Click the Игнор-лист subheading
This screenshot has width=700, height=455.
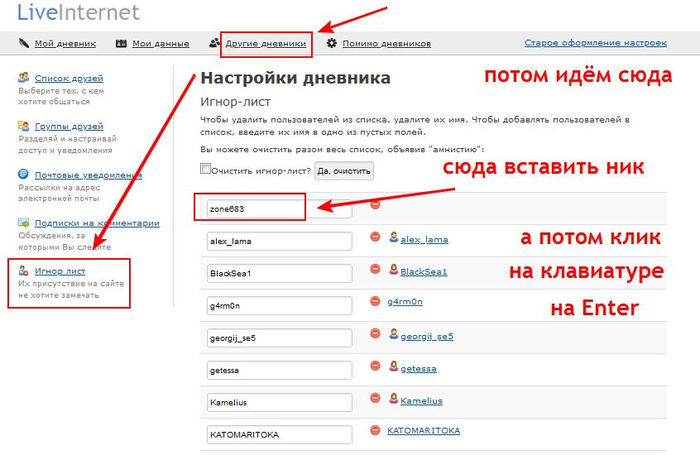[x=235, y=102]
